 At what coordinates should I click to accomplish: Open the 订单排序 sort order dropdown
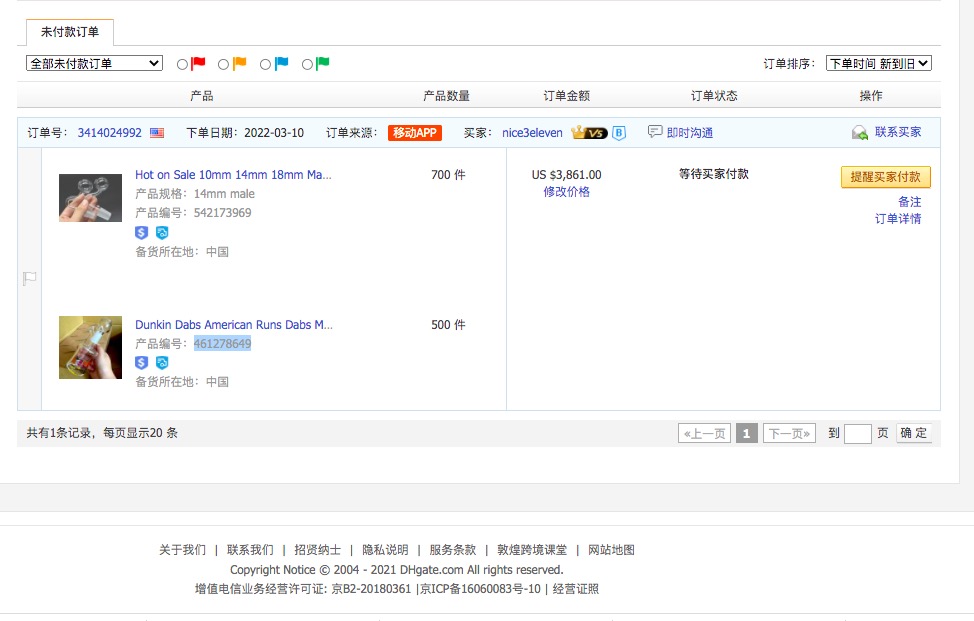(x=878, y=63)
